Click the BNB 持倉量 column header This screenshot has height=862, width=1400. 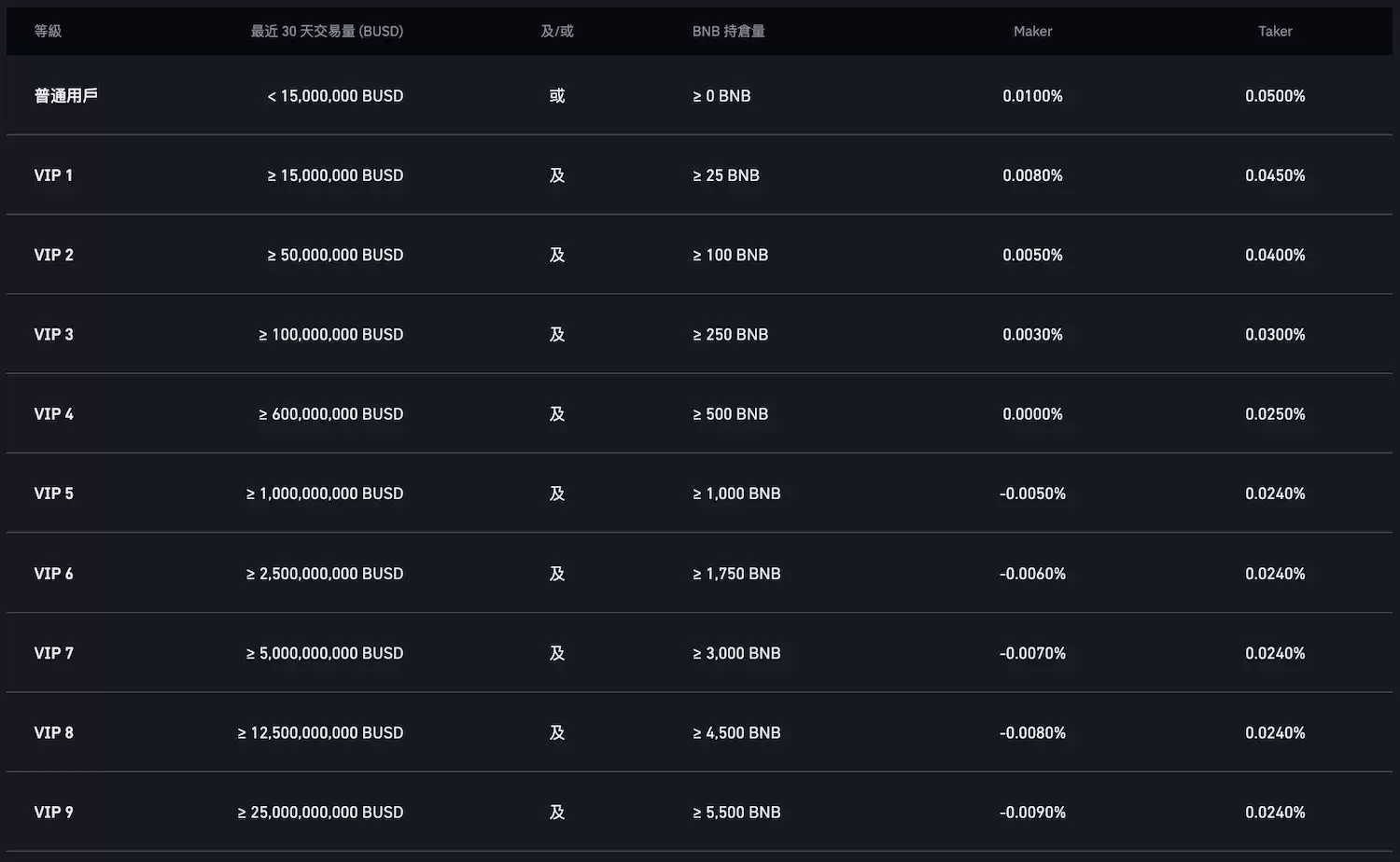tap(728, 31)
